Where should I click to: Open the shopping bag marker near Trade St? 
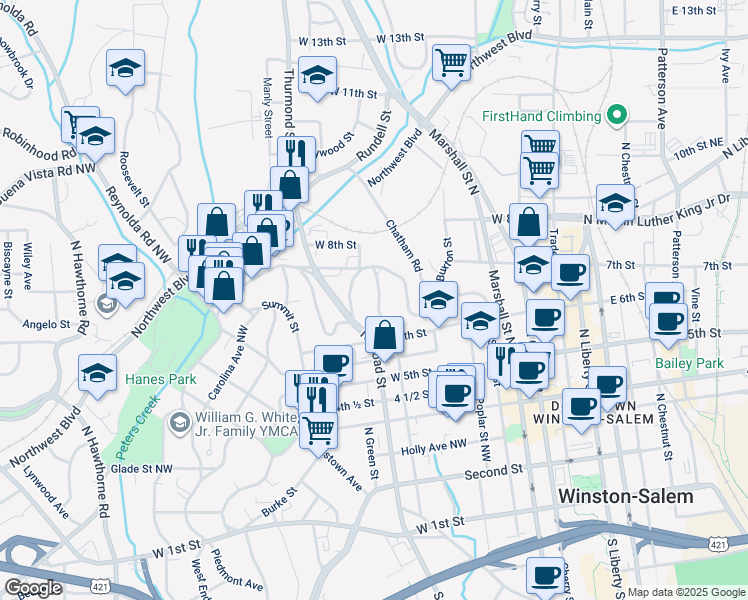tap(528, 225)
